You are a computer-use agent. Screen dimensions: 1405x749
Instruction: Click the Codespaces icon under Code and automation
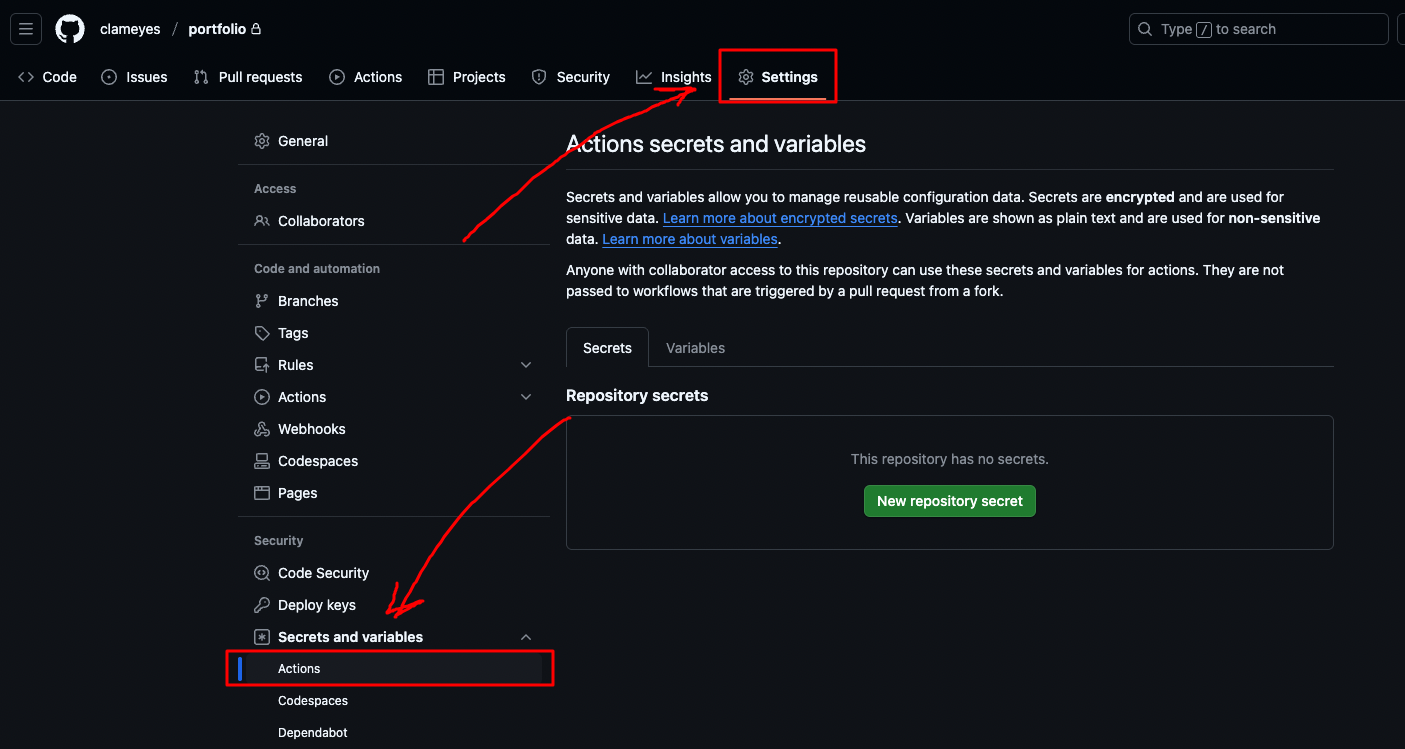[262, 461]
